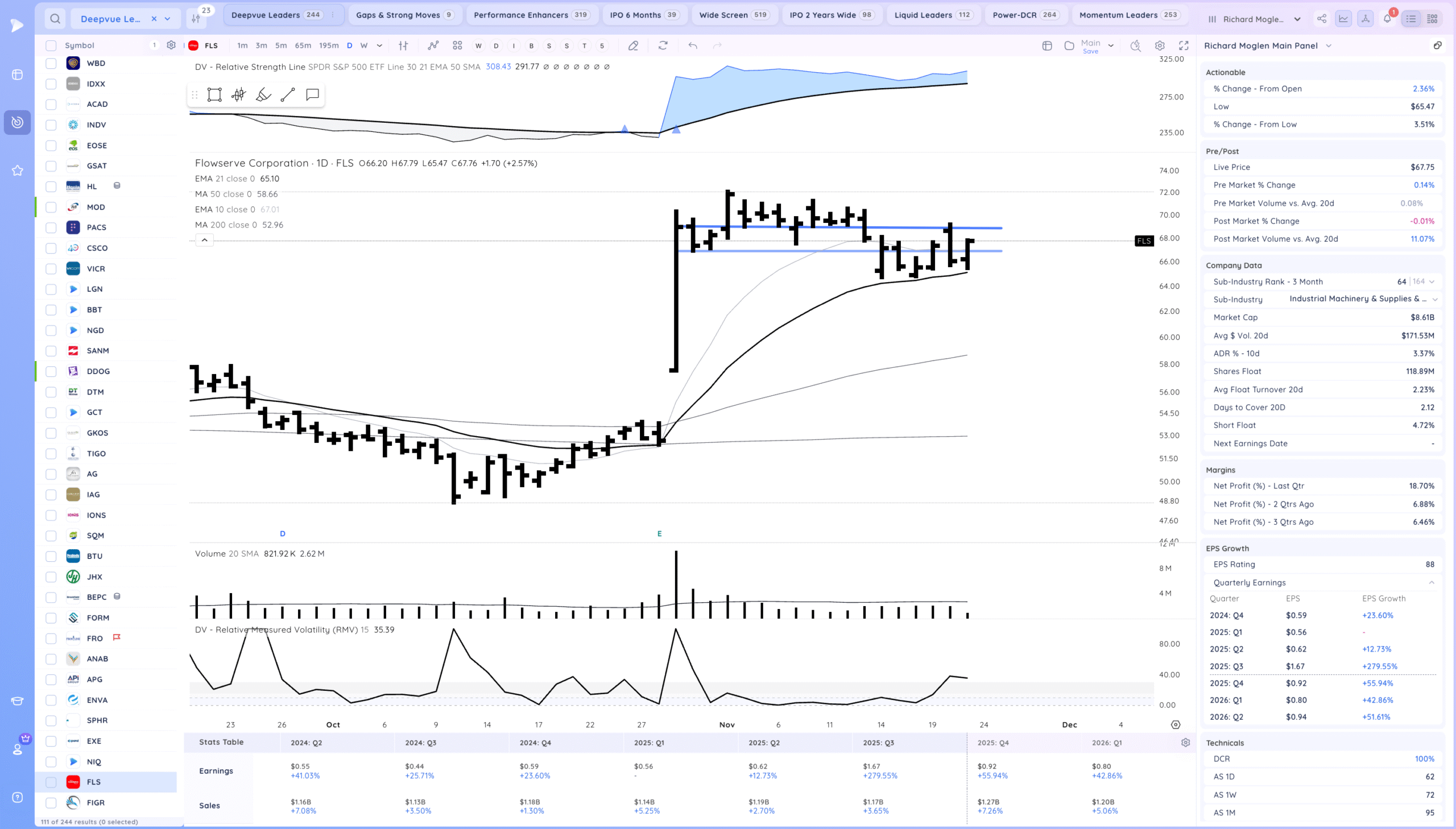The height and width of the screenshot is (829, 1456).
Task: Click the eraser icon in chart toolbar
Action: [x=632, y=45]
